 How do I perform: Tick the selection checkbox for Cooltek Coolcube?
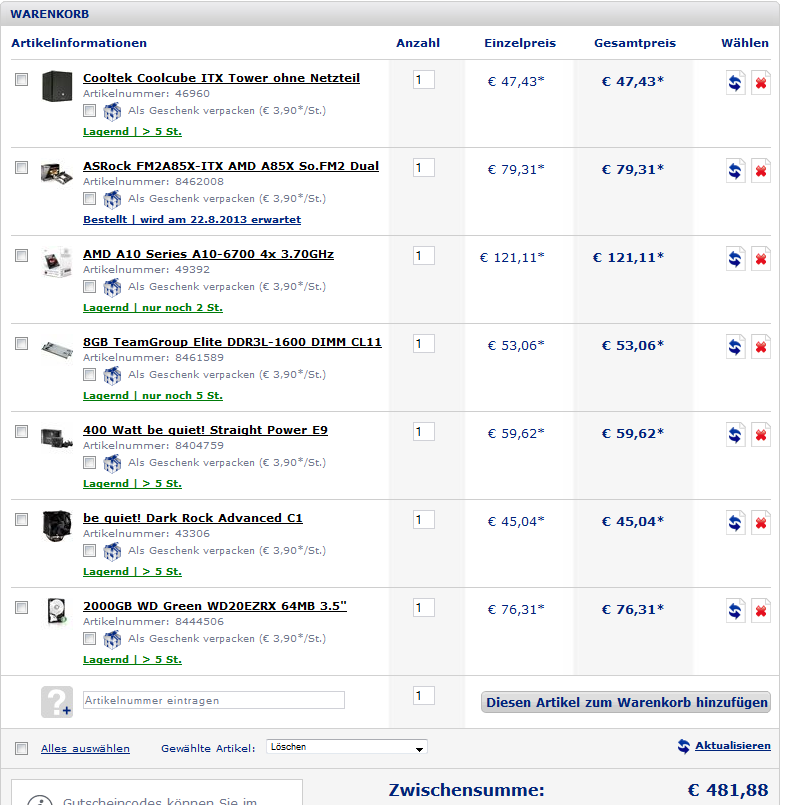(22, 80)
